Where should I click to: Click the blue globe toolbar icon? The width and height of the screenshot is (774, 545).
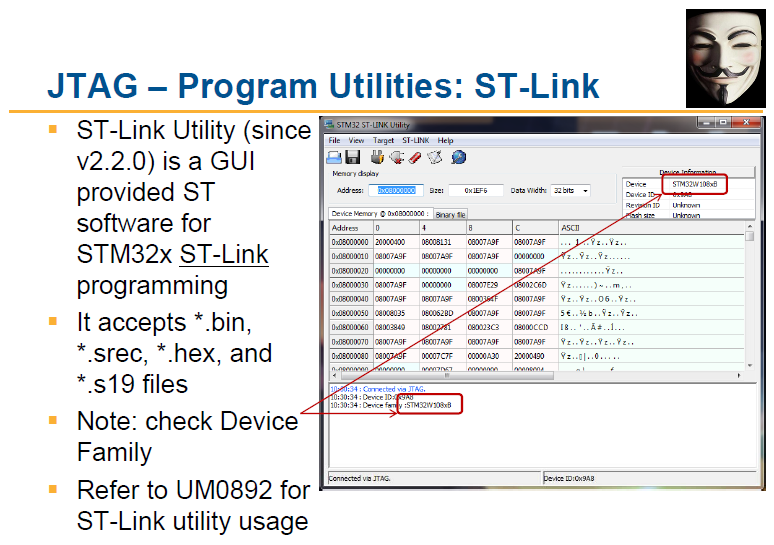point(459,157)
